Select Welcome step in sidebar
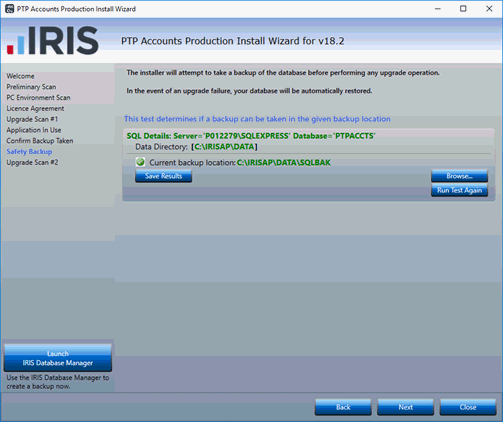This screenshot has width=503, height=422. (20, 76)
